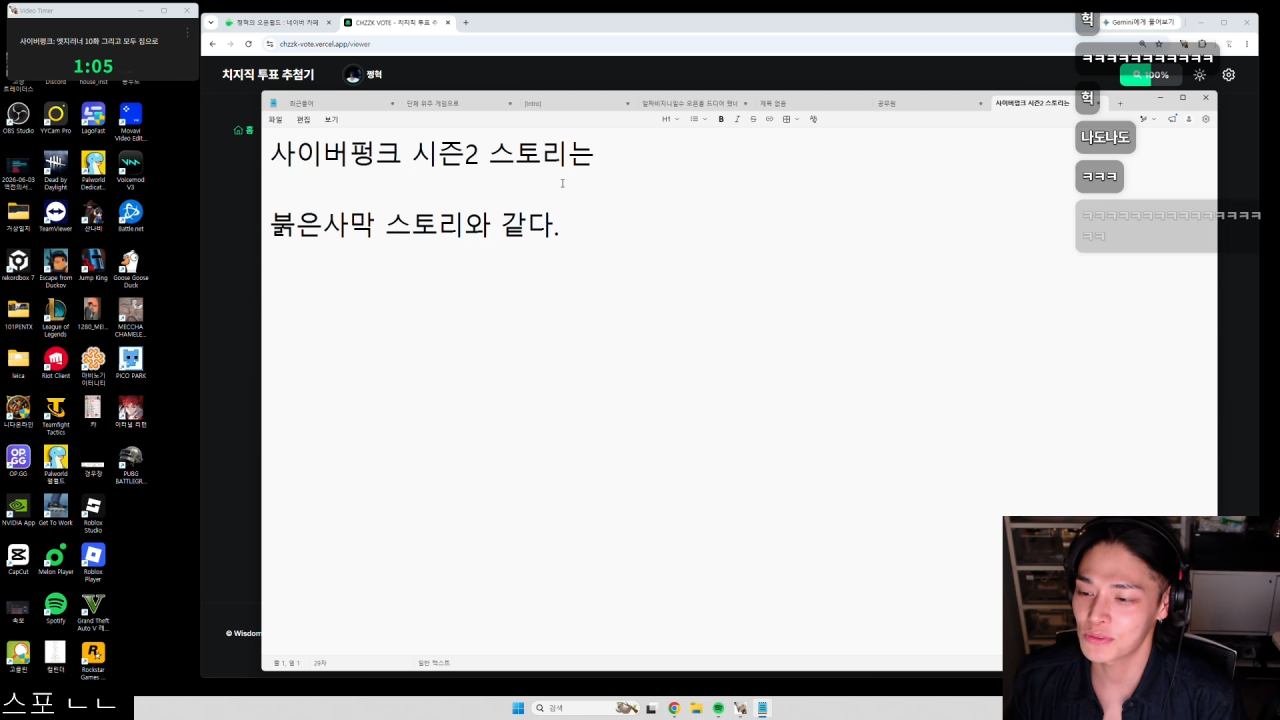
Task: Toggle light/dark theme sun icon
Action: [x=1200, y=75]
